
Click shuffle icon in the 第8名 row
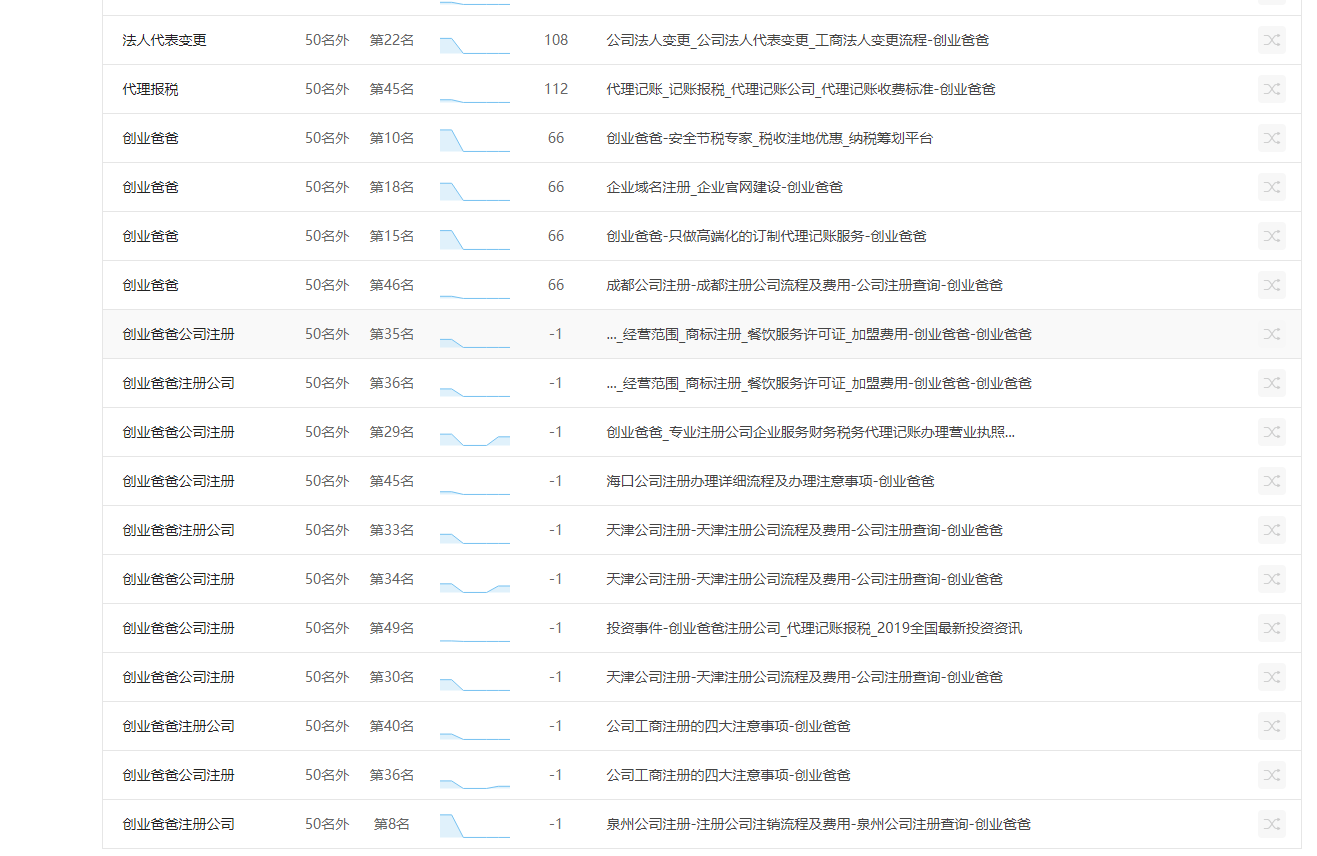click(x=1271, y=824)
